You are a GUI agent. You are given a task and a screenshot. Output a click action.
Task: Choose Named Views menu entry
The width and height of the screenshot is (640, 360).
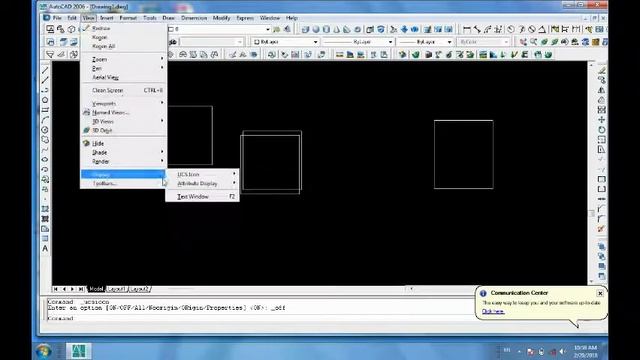coord(123,112)
